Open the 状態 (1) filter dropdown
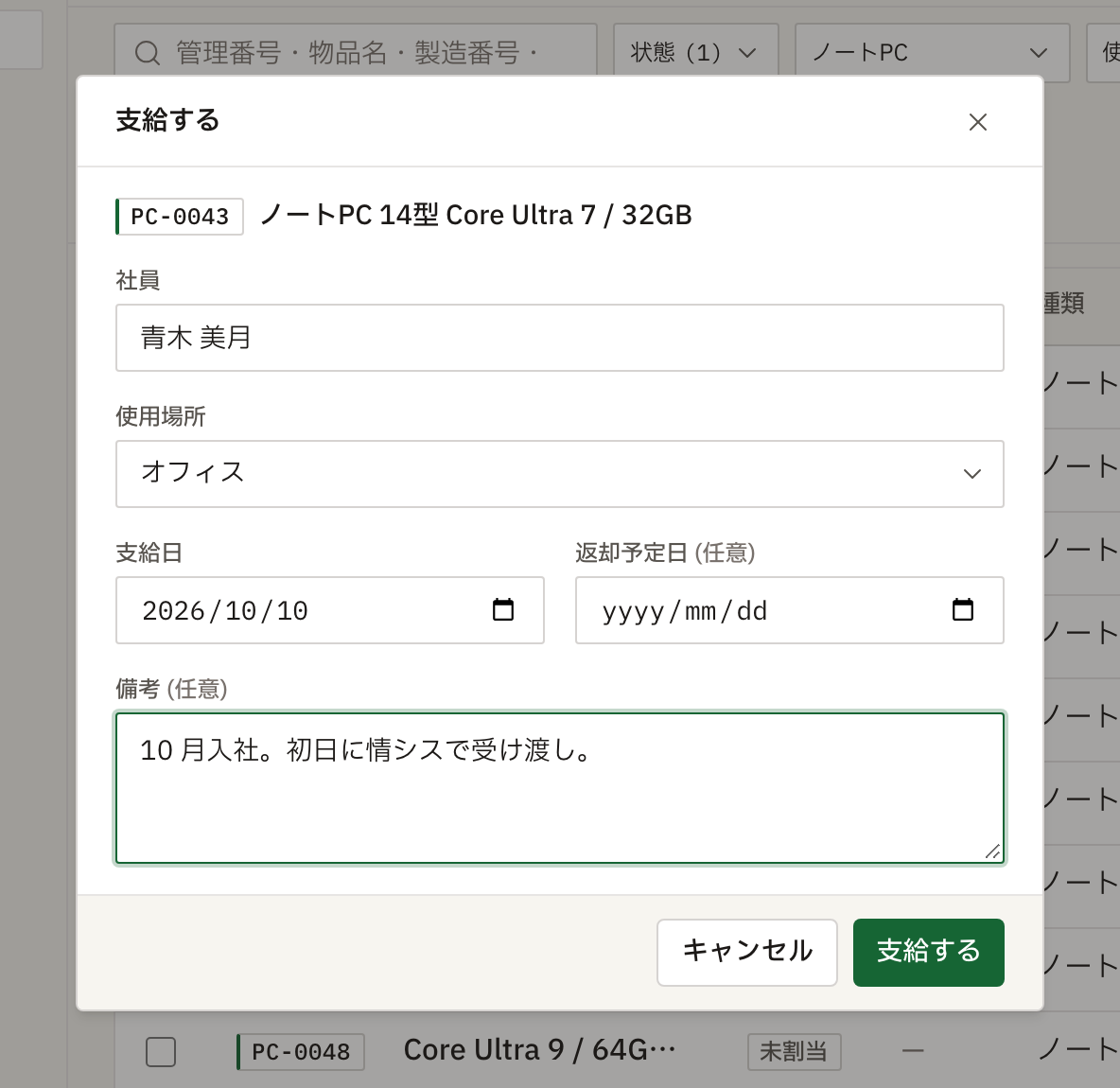This screenshot has height=1088, width=1120. pos(695,52)
